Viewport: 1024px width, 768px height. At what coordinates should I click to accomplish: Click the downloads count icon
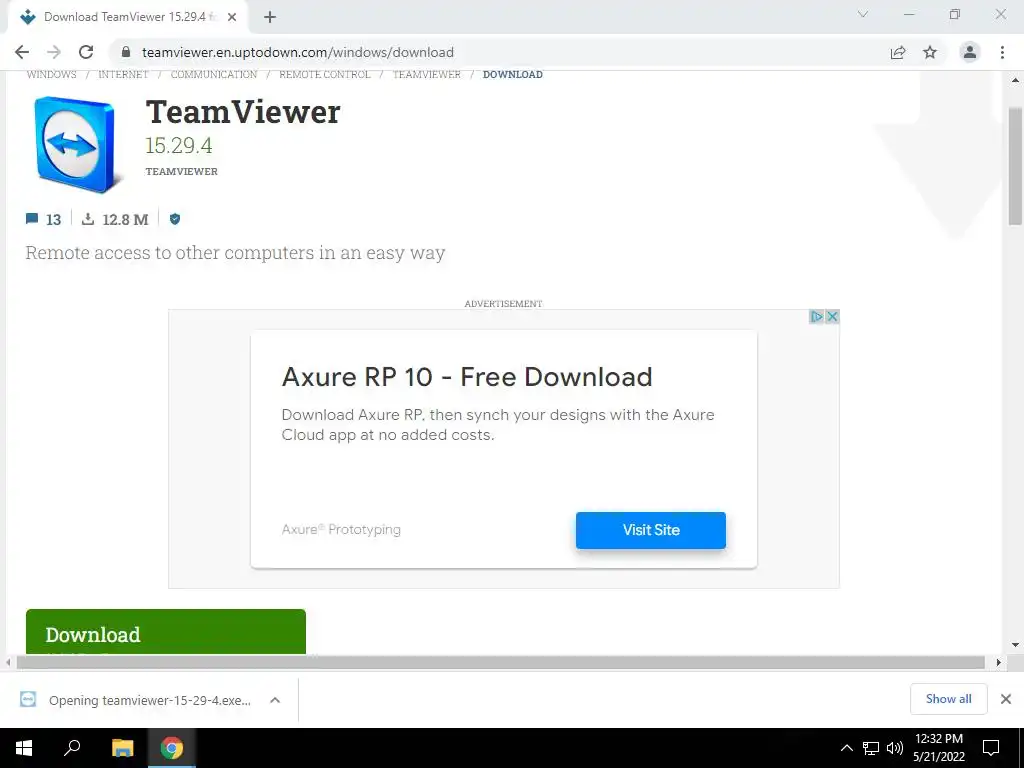[88, 219]
